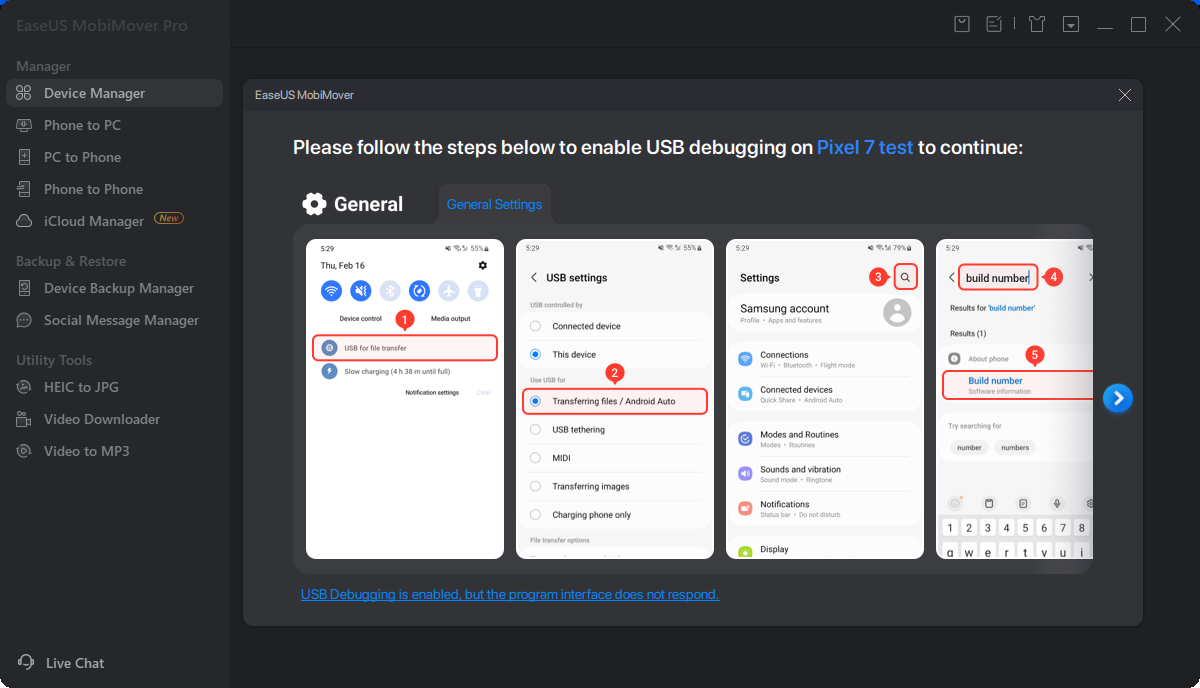The image size is (1200, 688).
Task: Close the EaseUS MobiMover dialog
Action: (1125, 95)
